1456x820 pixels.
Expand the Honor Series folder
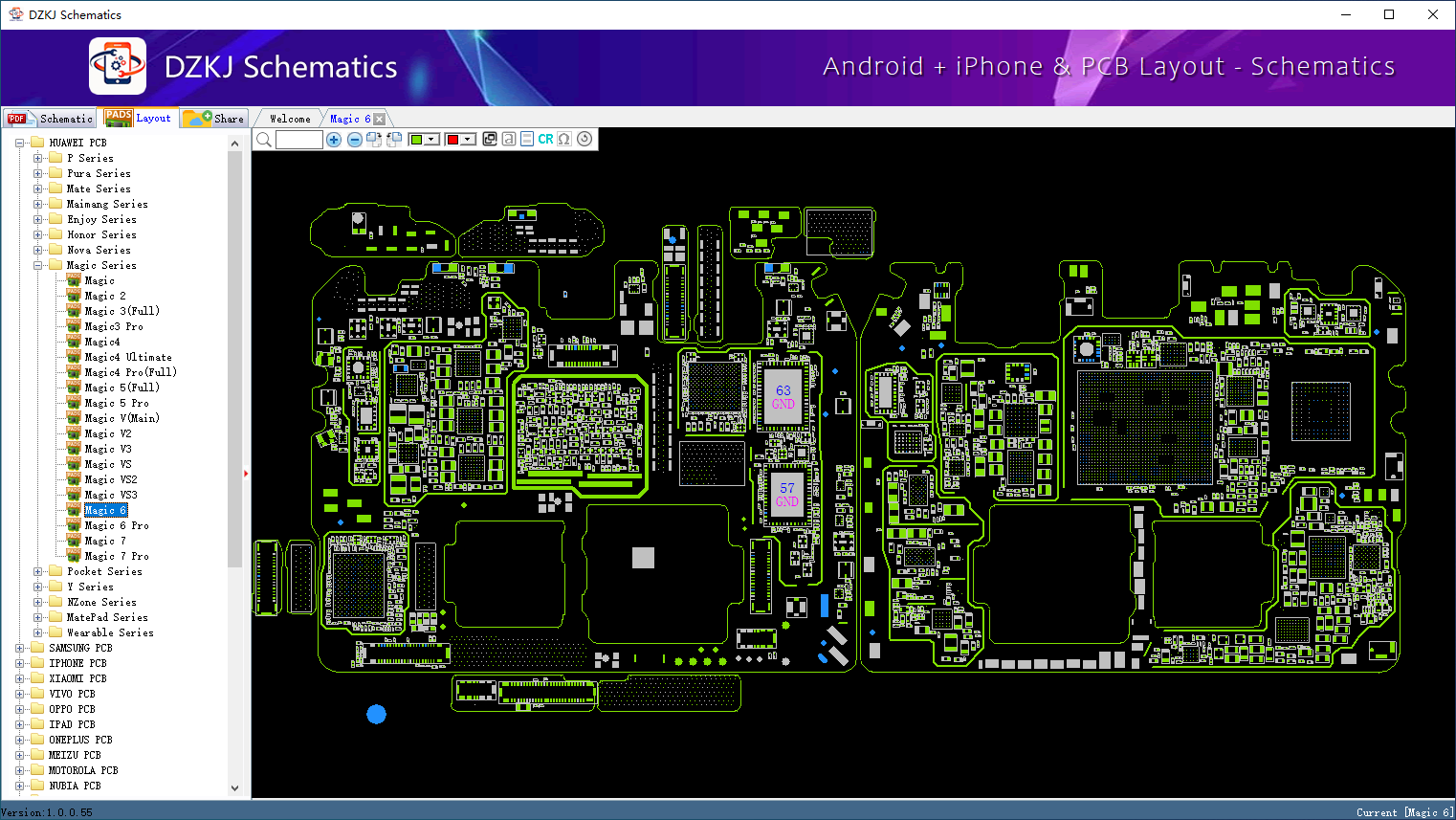(38, 234)
